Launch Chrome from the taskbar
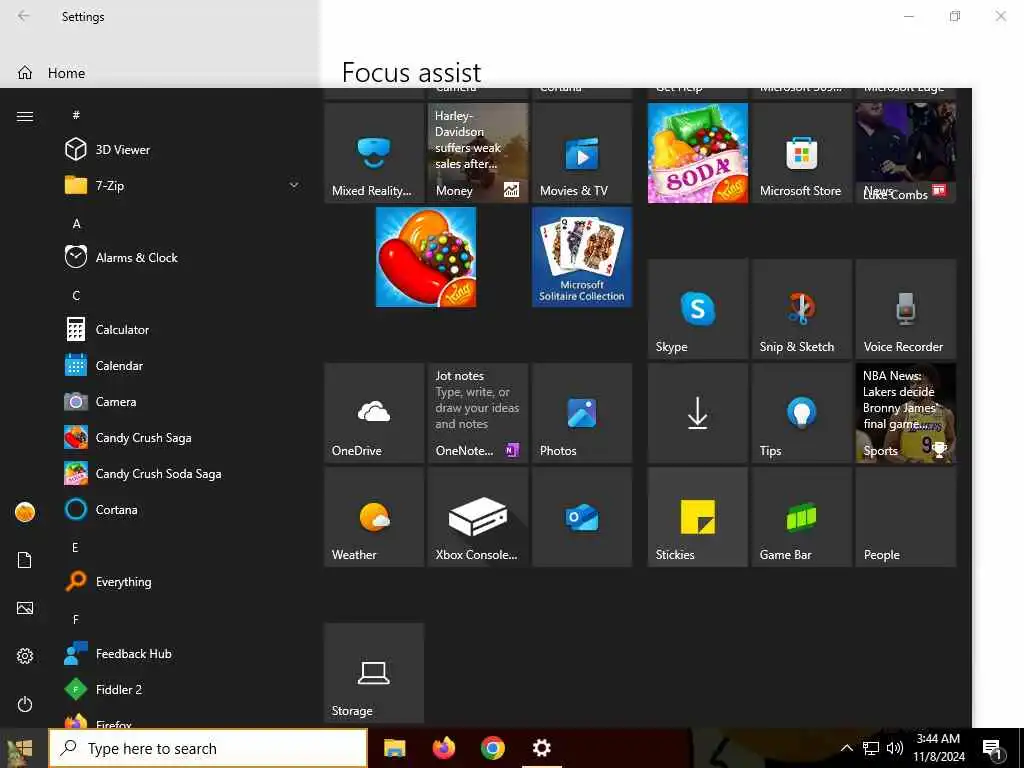 coord(492,748)
